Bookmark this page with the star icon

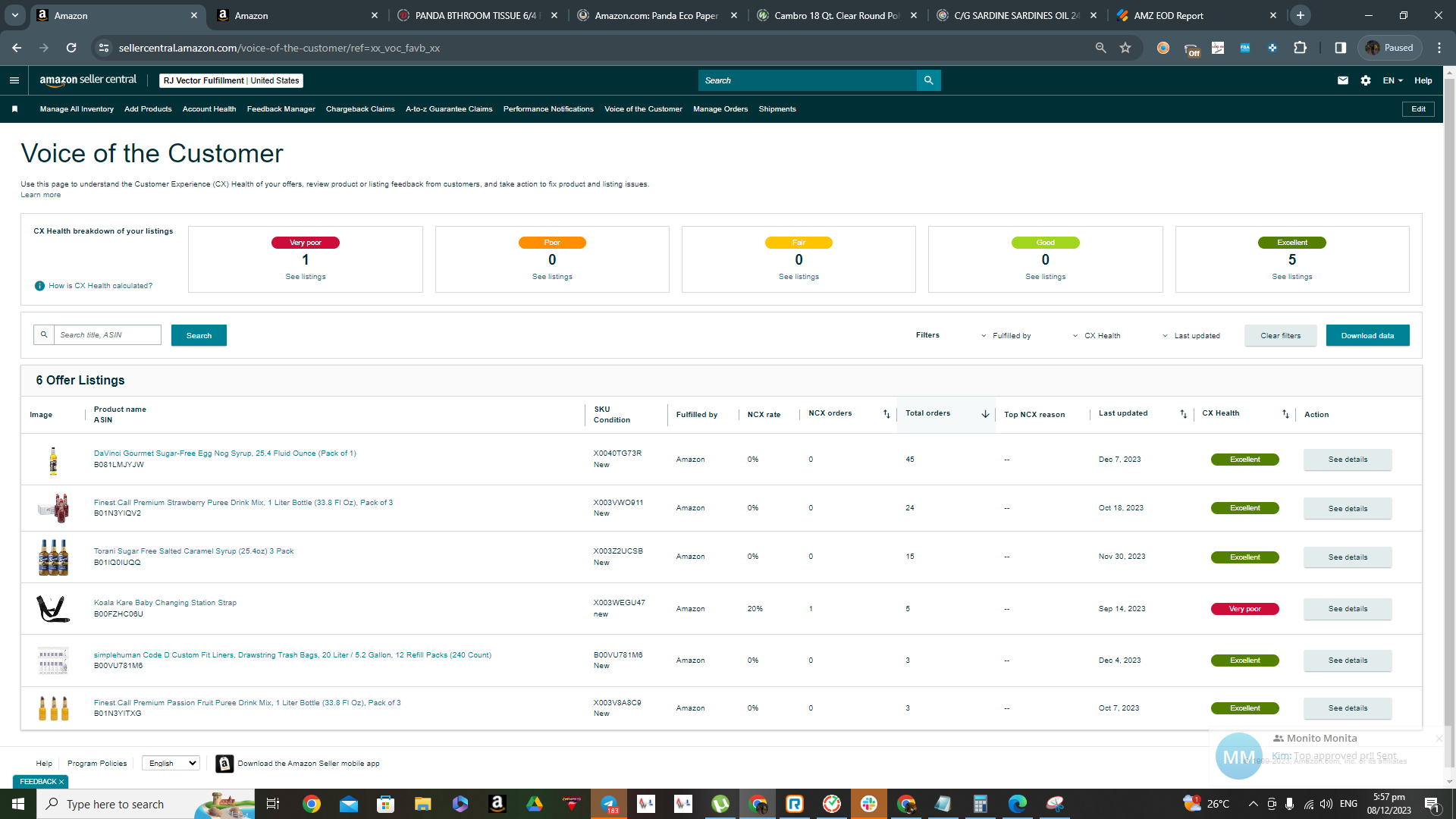pyautogui.click(x=1125, y=48)
